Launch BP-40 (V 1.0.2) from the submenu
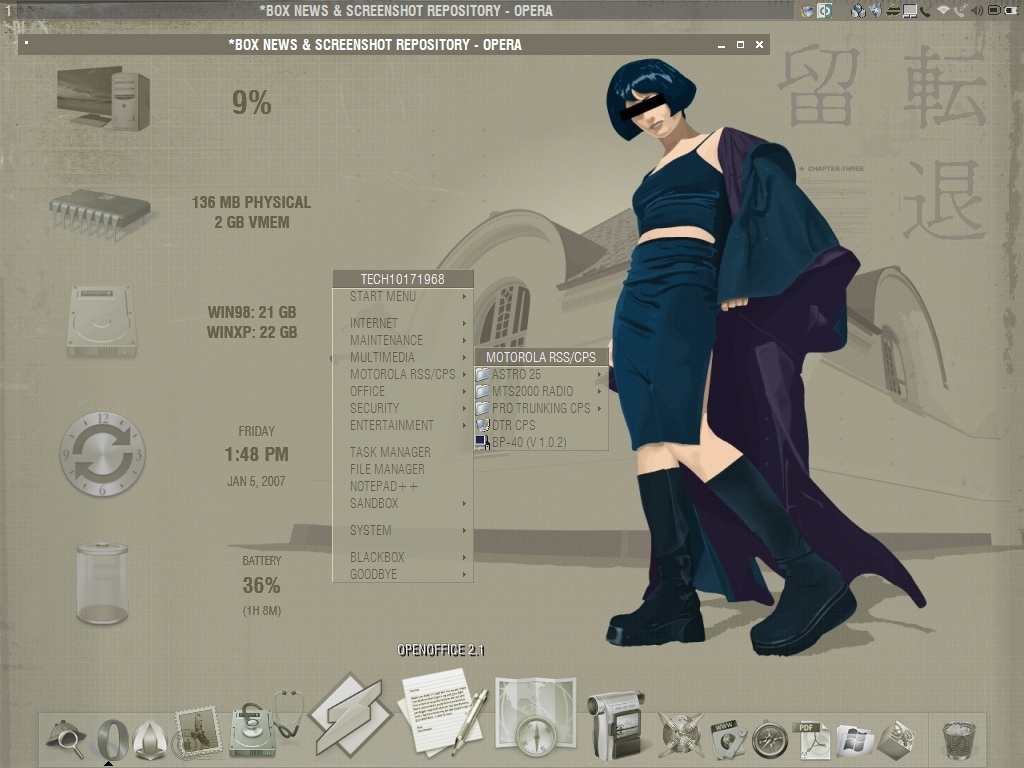This screenshot has width=1024, height=768. click(x=541, y=442)
